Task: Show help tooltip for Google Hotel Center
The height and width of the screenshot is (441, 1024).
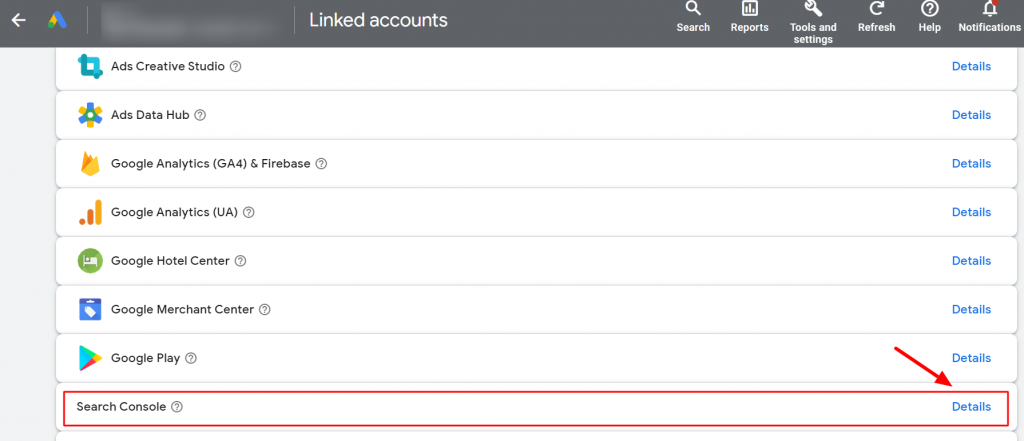Action: coord(240,261)
